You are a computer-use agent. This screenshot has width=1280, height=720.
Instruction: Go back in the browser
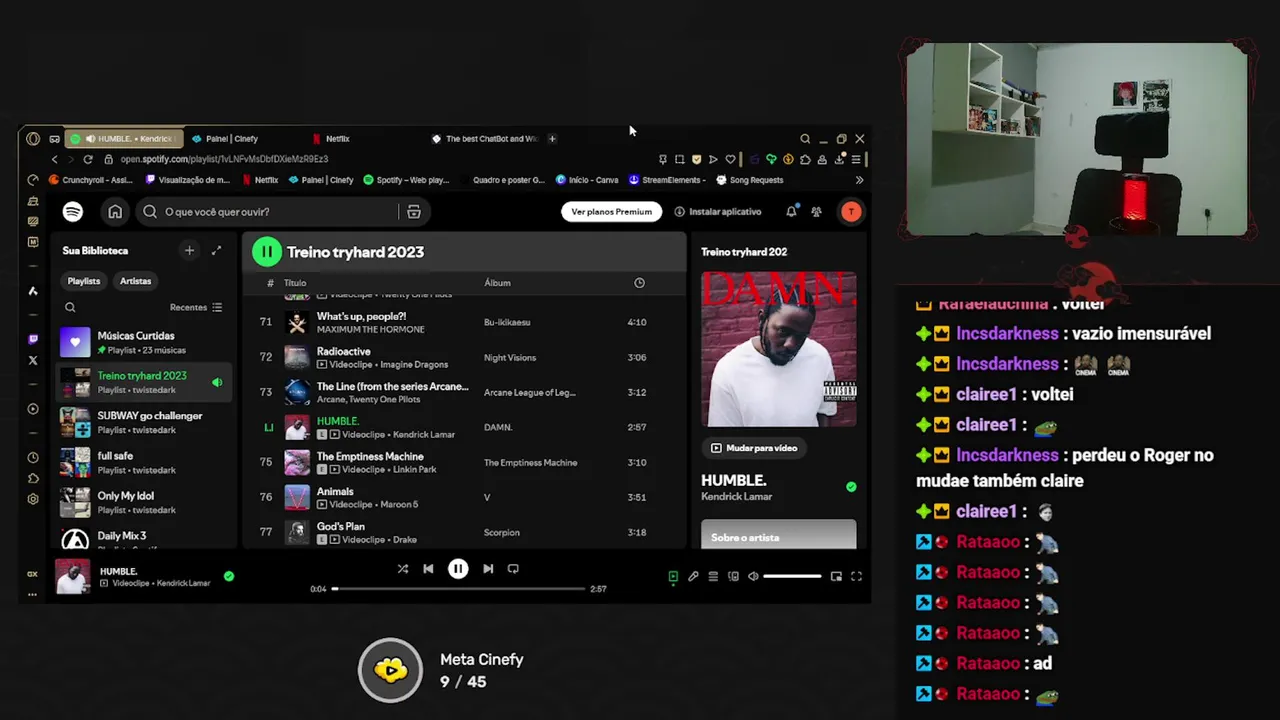pos(54,159)
